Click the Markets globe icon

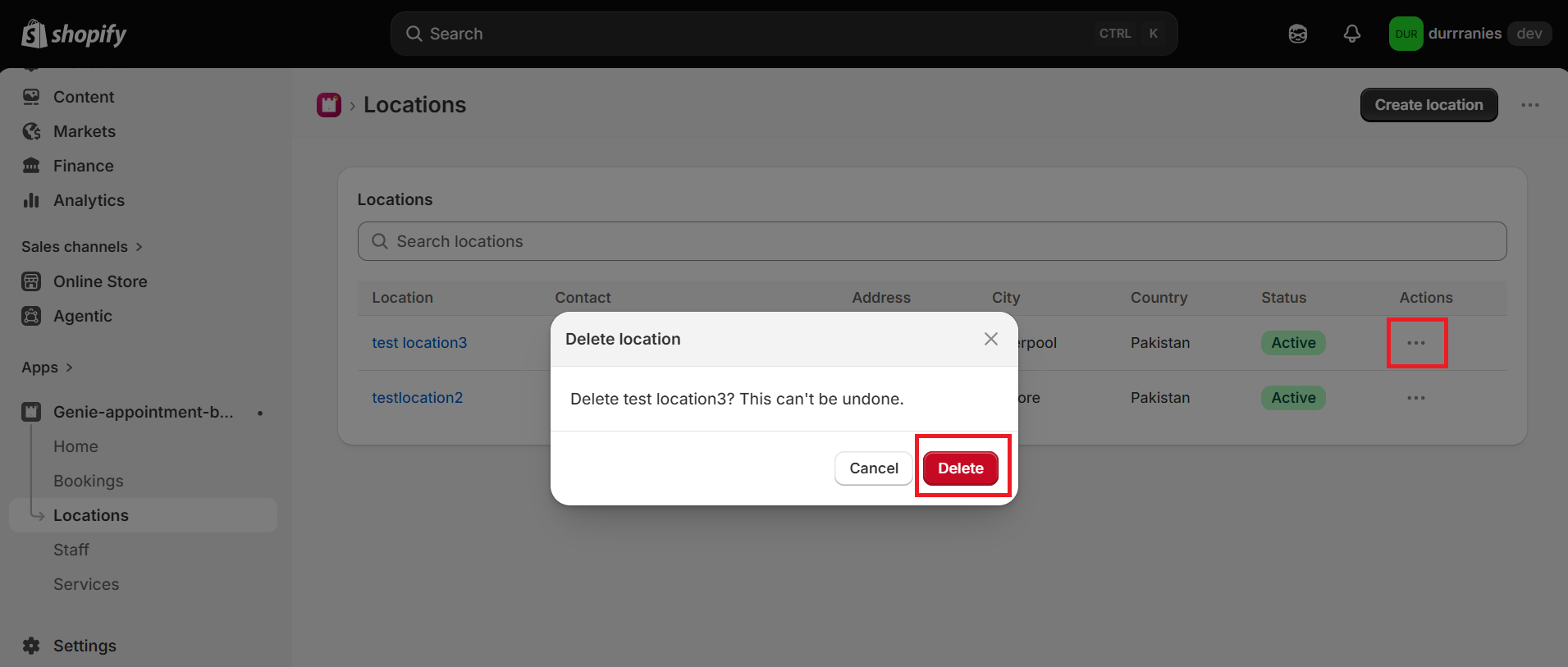[31, 131]
